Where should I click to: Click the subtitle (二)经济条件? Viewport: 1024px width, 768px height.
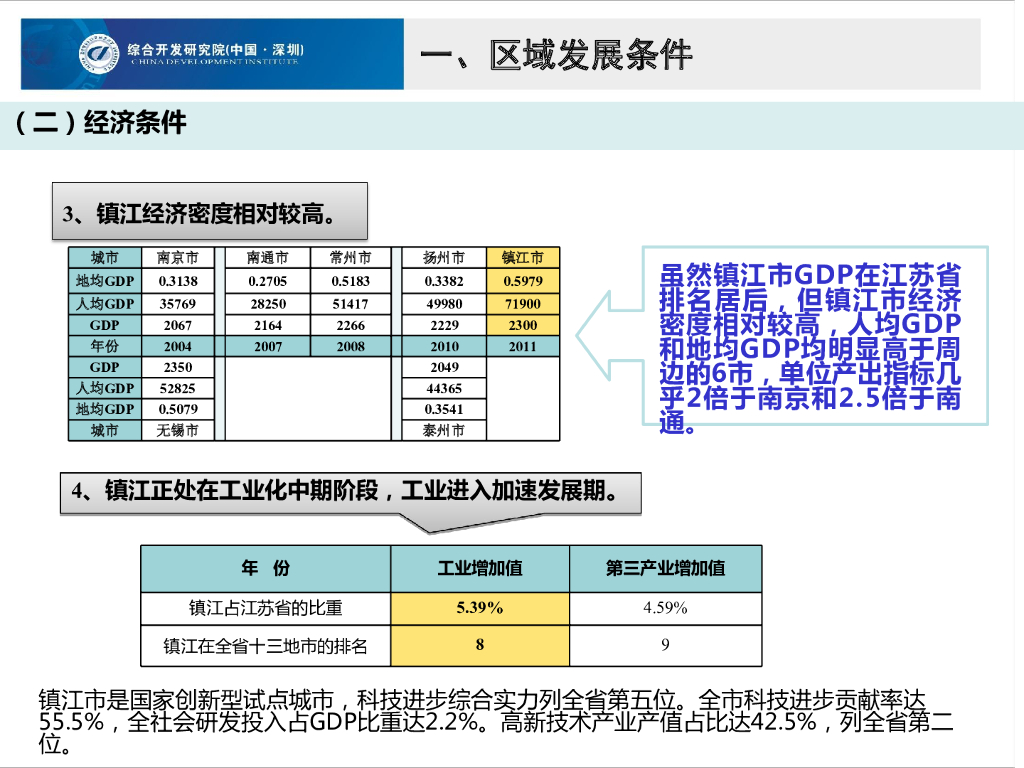pyautogui.click(x=101, y=122)
